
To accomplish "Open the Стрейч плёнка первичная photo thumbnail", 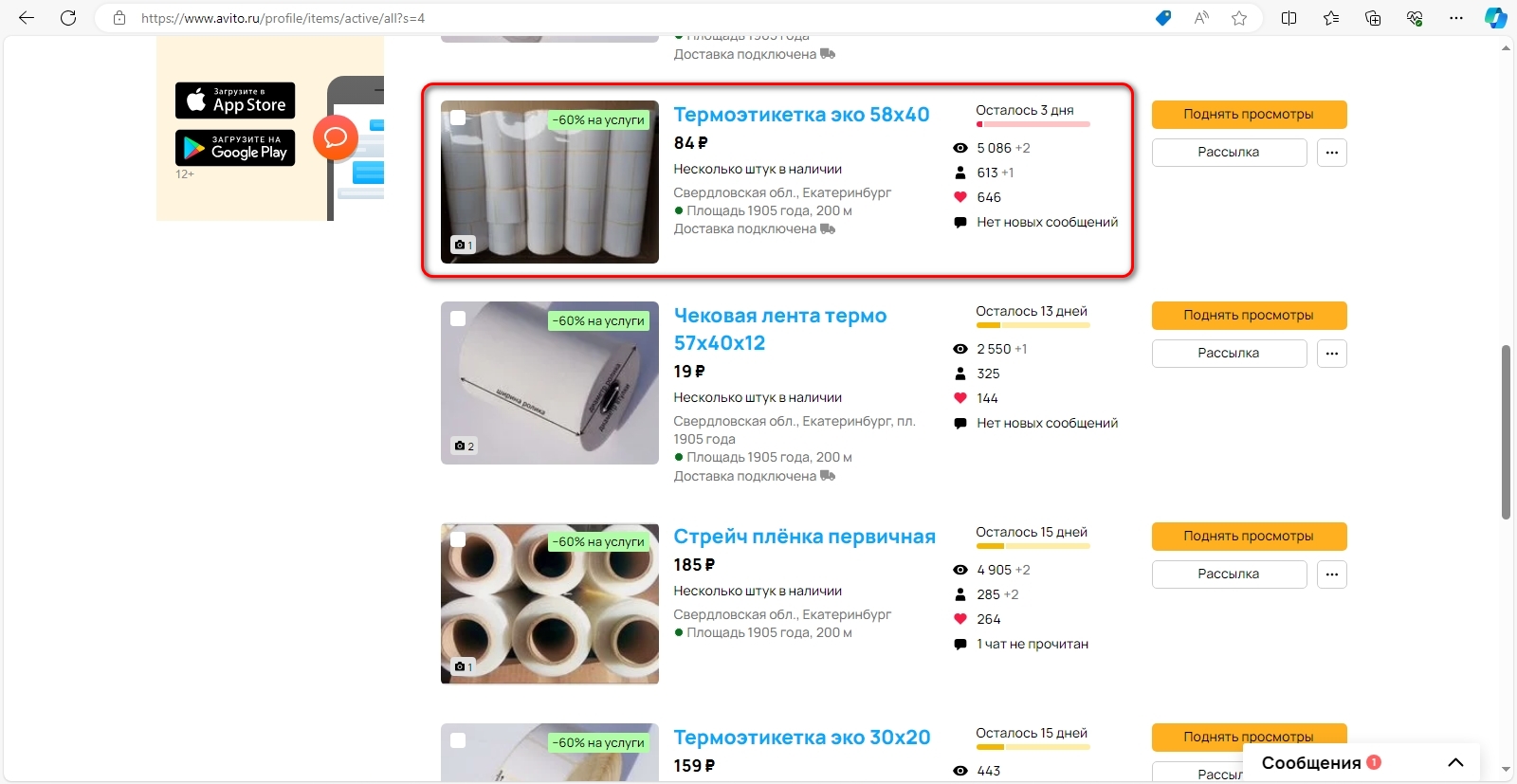I will coord(550,604).
